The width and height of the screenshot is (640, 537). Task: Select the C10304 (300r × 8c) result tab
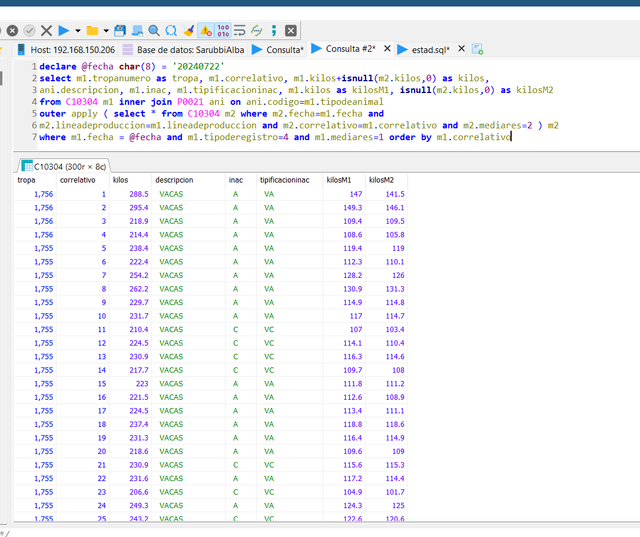64,166
